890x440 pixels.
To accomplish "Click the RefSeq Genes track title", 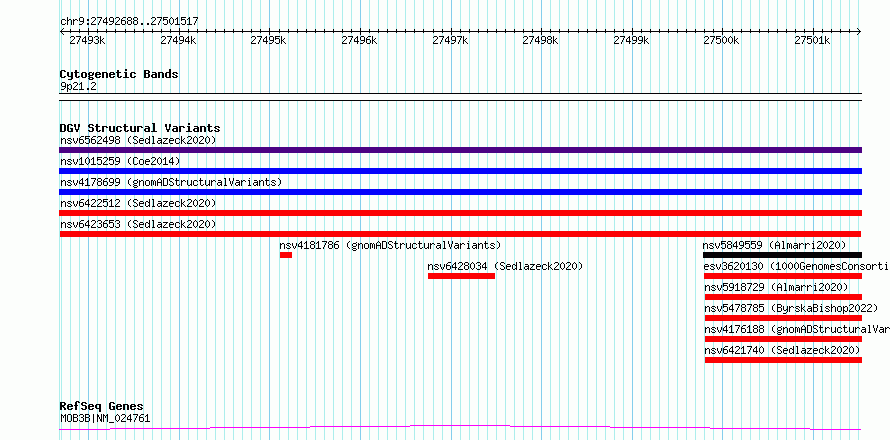I will tap(102, 406).
